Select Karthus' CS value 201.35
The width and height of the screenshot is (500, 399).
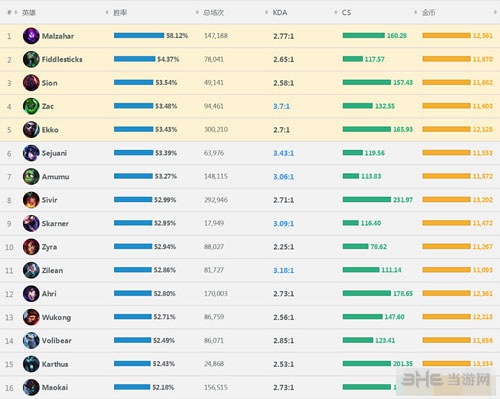(x=403, y=364)
